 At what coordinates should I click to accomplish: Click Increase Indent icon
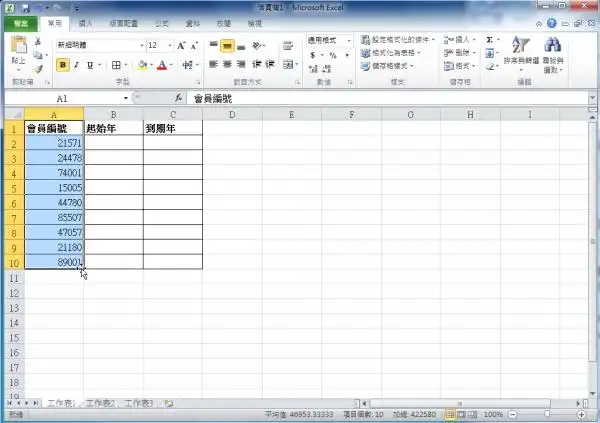pos(270,64)
